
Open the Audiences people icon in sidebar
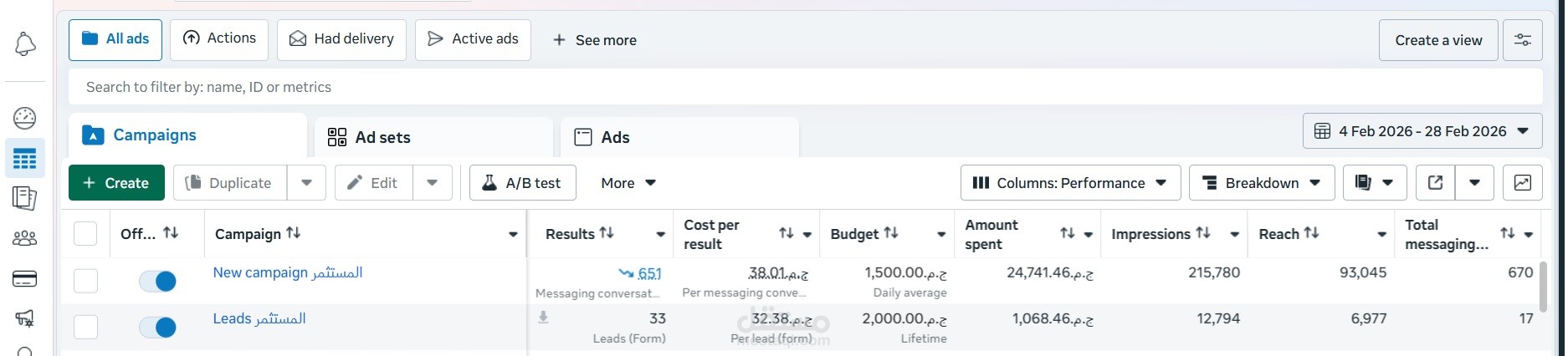[25, 239]
